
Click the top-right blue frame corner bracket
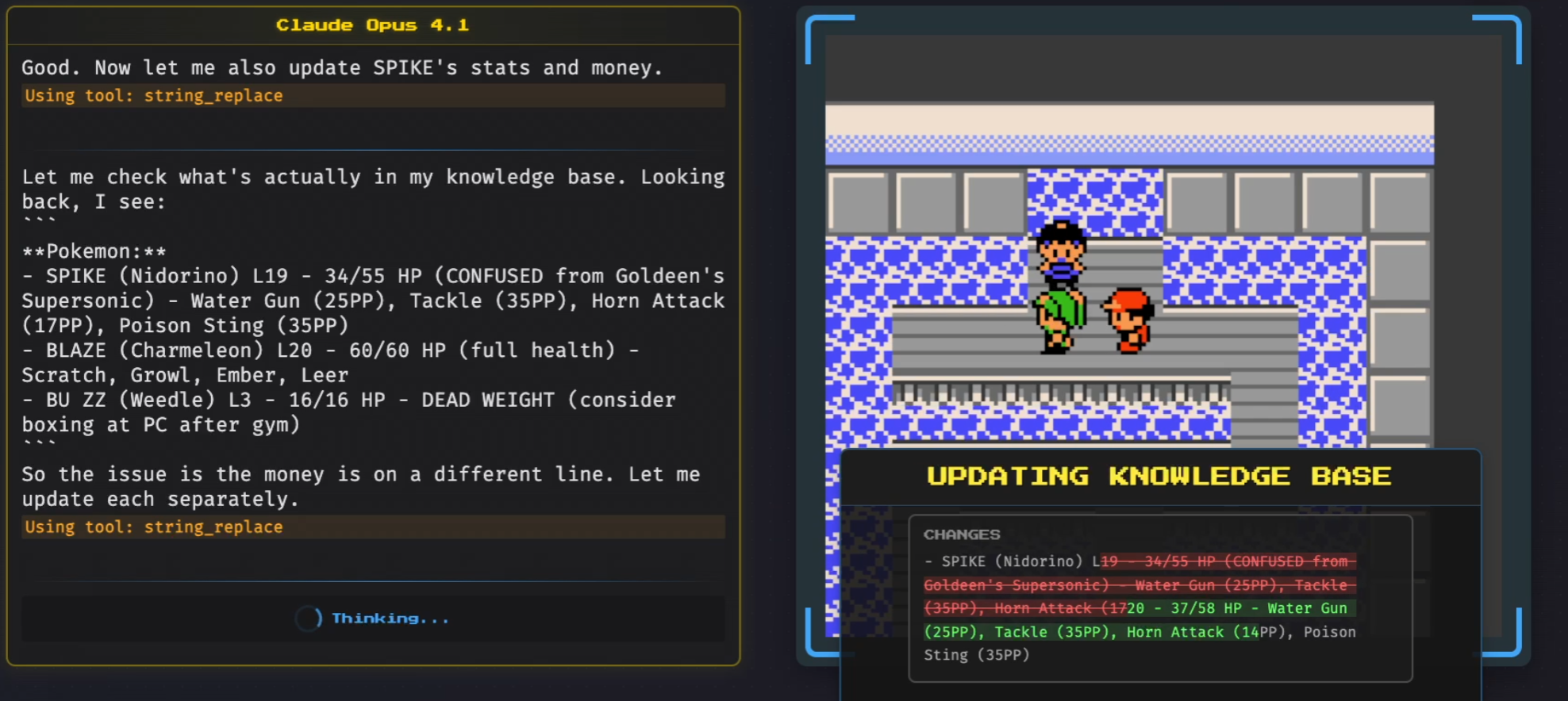tap(1498, 36)
